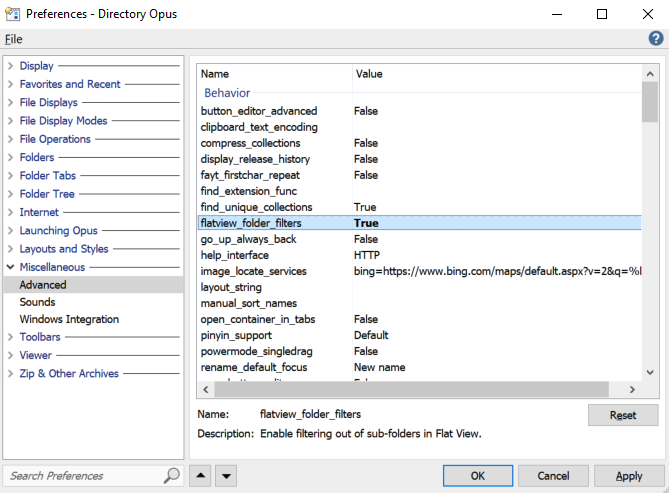
Task: Collapse the Miscellaneous category
Action: pyautogui.click(x=10, y=267)
